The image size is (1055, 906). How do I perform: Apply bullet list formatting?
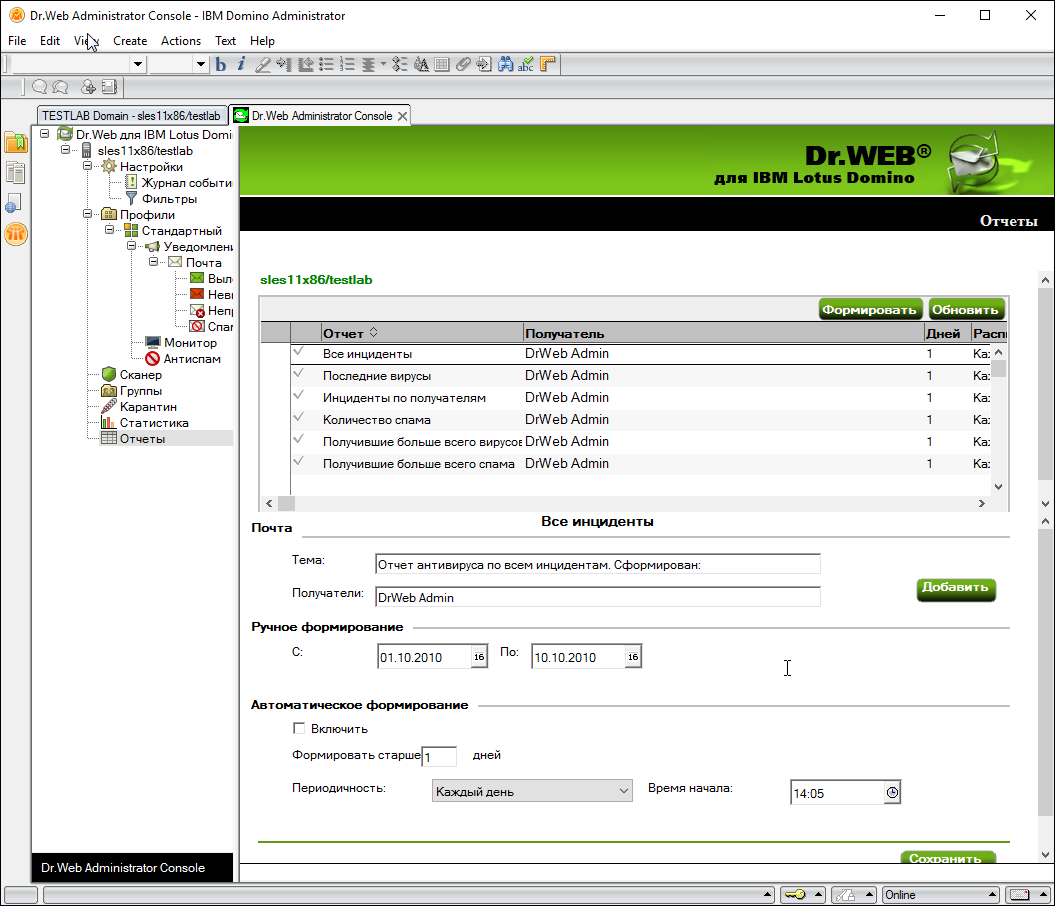[x=326, y=65]
